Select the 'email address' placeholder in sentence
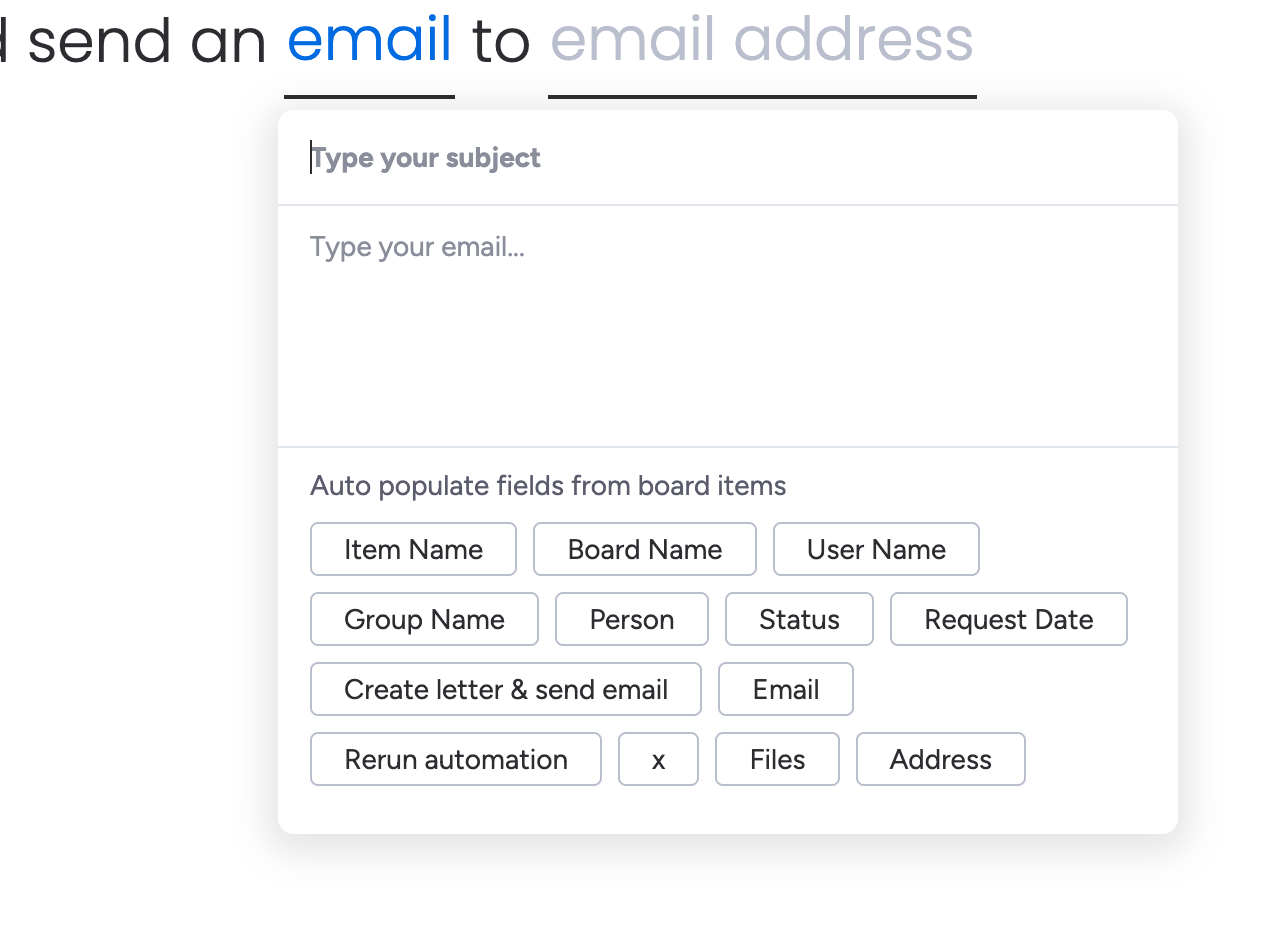The width and height of the screenshot is (1282, 926). (762, 42)
